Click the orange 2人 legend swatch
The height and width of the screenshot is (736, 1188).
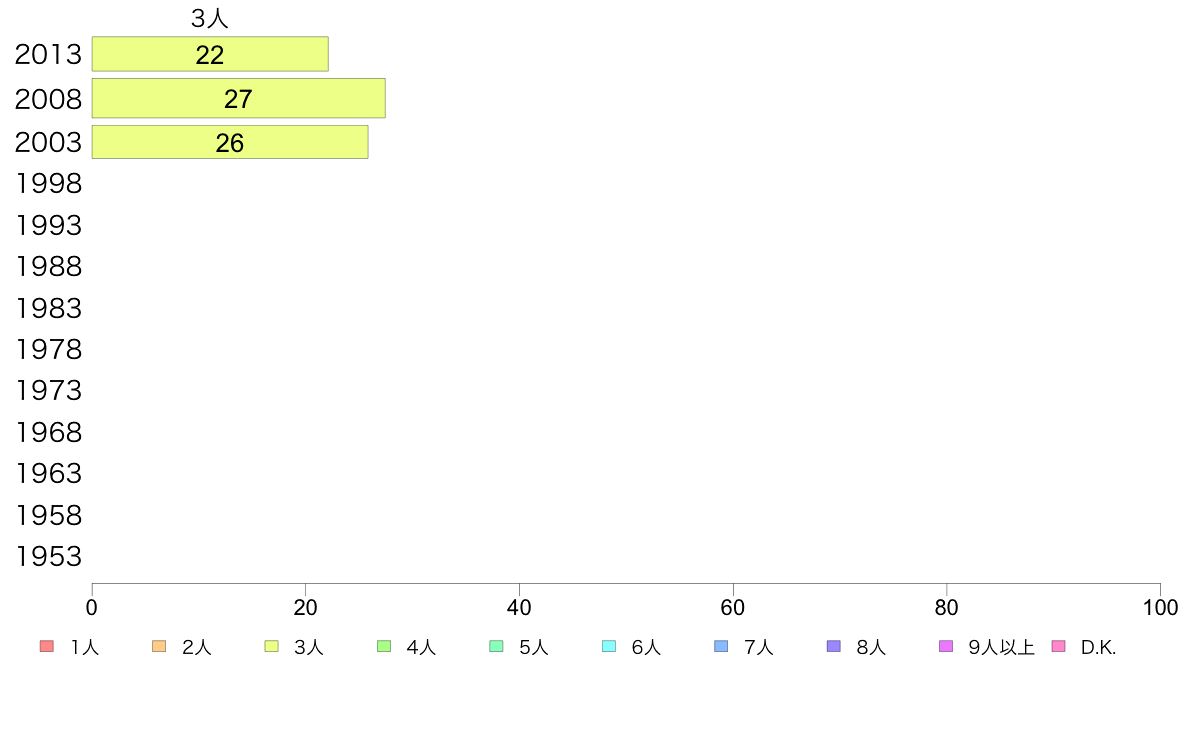click(159, 647)
